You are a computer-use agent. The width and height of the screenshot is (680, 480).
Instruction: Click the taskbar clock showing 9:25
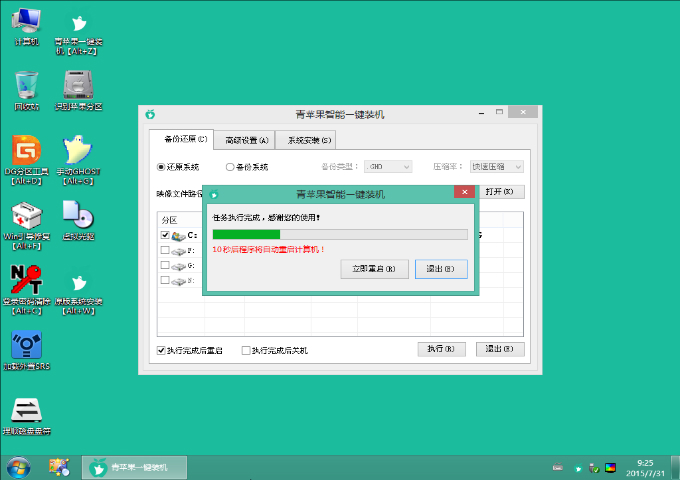(645, 468)
